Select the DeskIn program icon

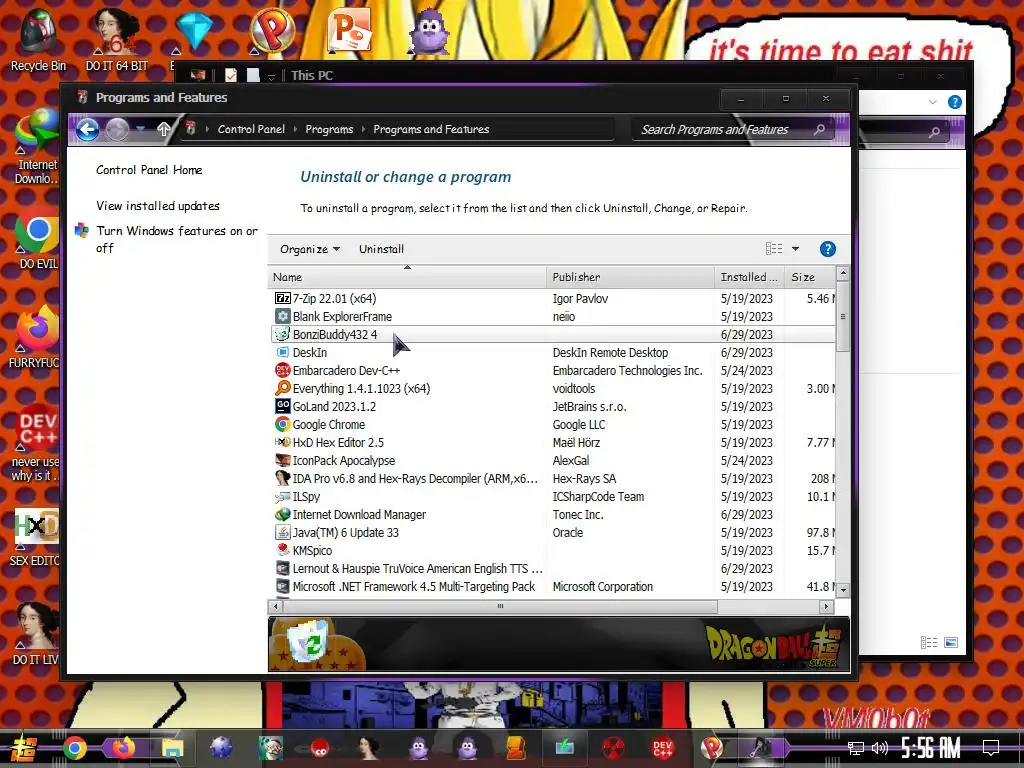[x=282, y=352]
